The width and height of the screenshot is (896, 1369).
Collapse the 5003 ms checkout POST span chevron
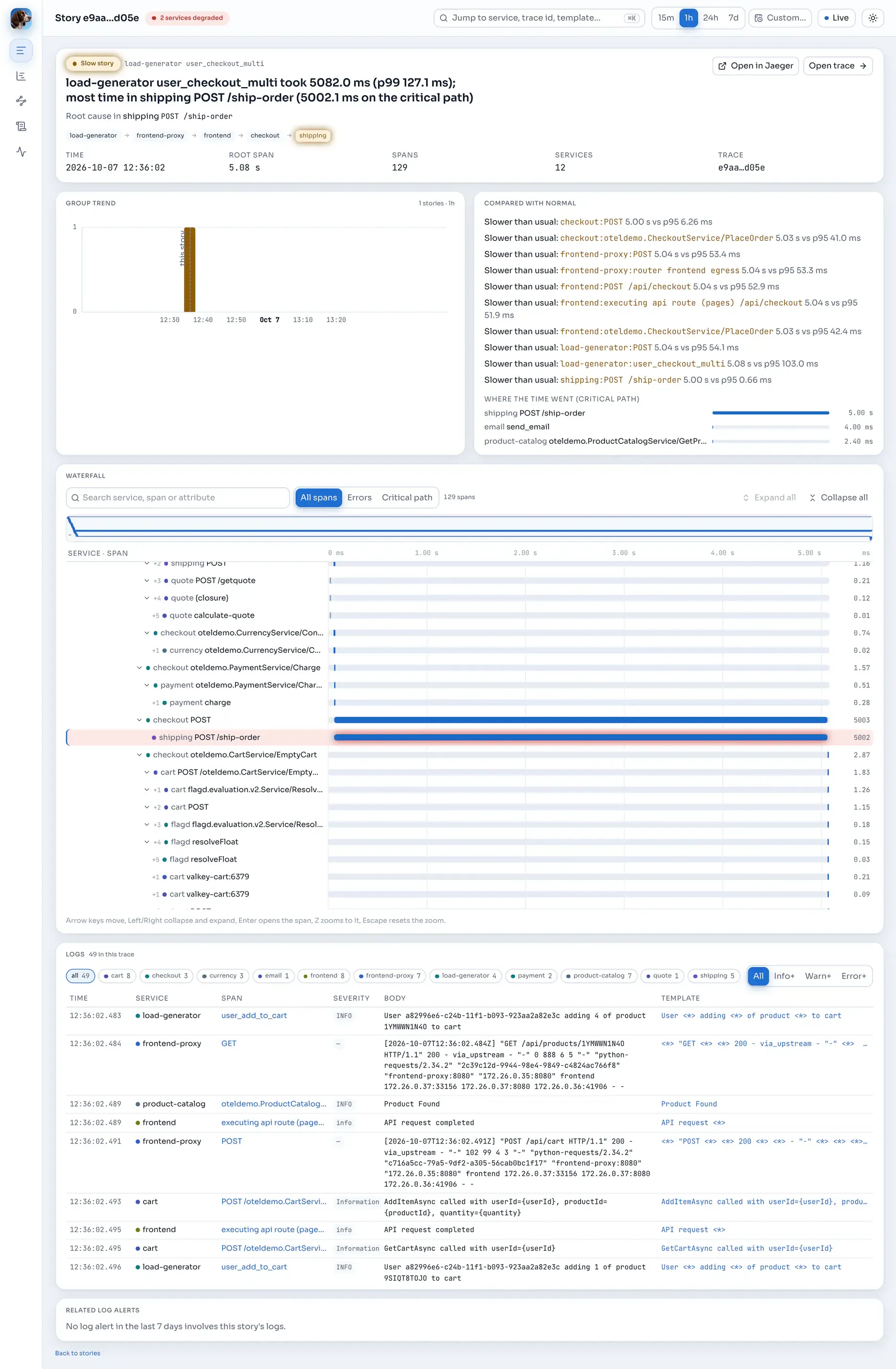pos(139,720)
